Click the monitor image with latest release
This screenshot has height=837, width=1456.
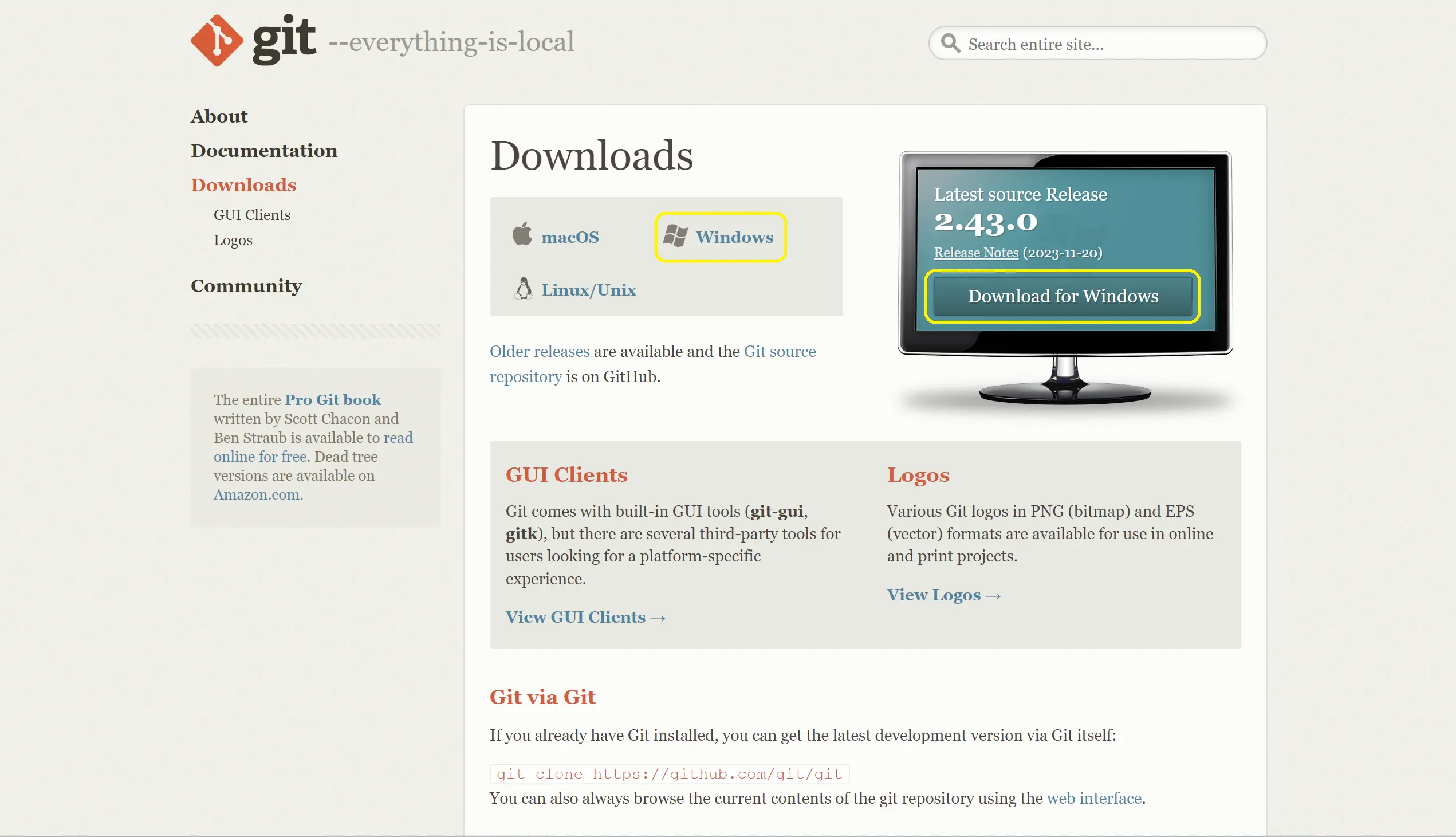(1065, 278)
